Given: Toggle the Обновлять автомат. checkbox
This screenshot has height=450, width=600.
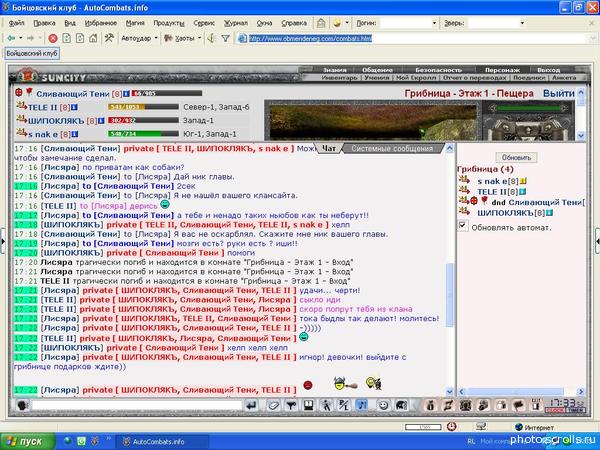Looking at the screenshot, I should click(x=462, y=225).
